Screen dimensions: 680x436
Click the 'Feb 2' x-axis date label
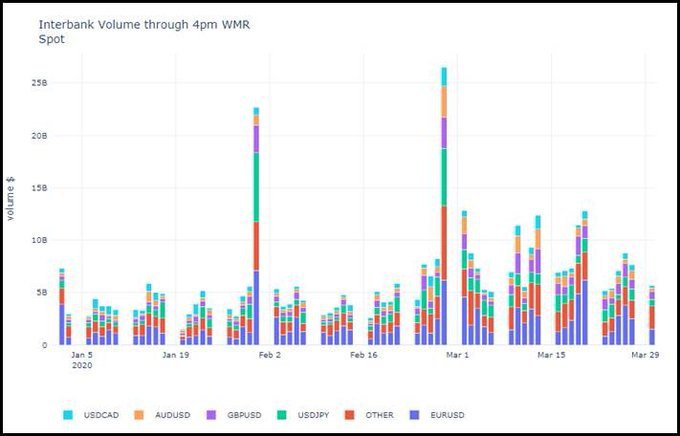coord(270,355)
